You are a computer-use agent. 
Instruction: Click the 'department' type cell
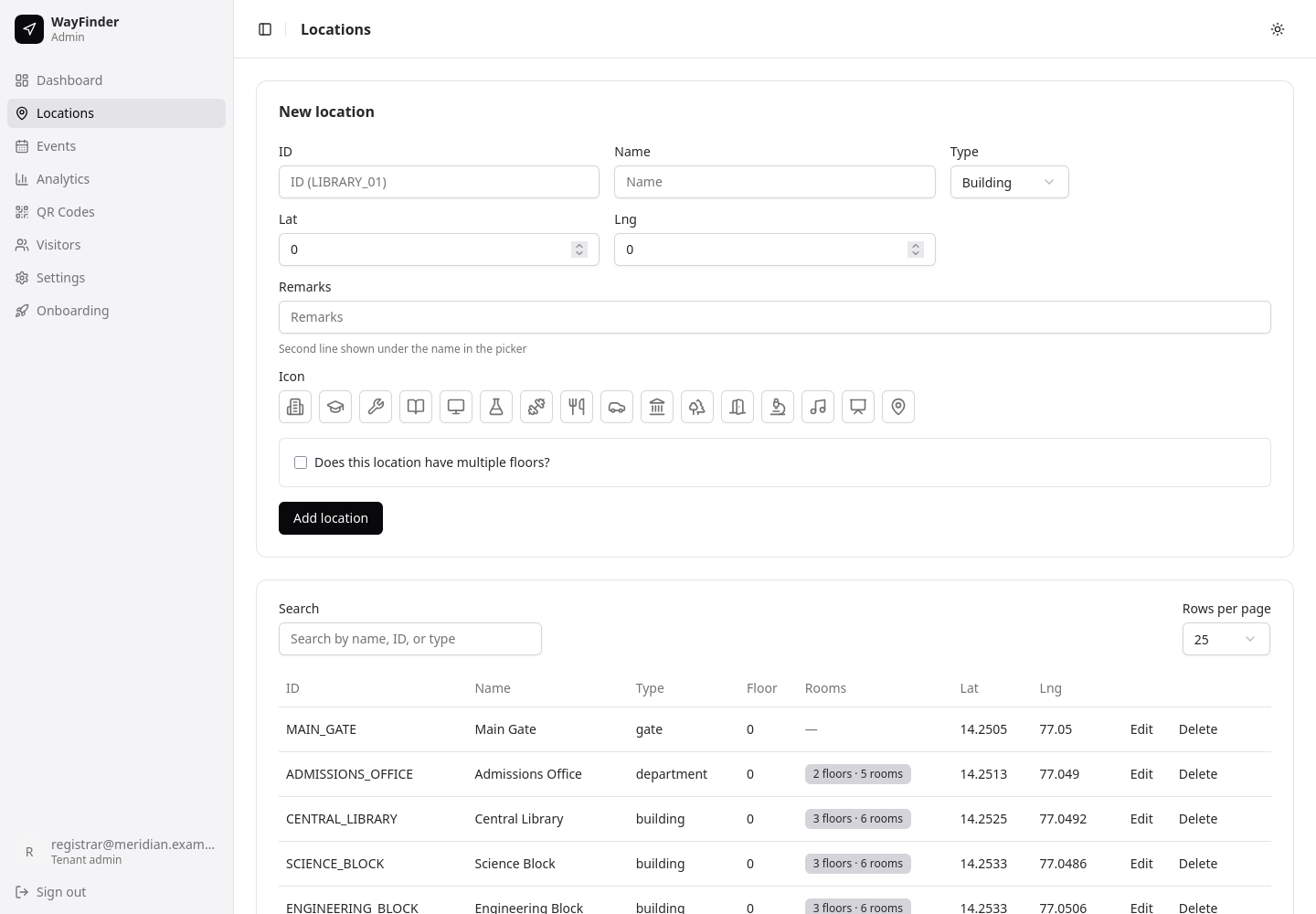tap(672, 774)
